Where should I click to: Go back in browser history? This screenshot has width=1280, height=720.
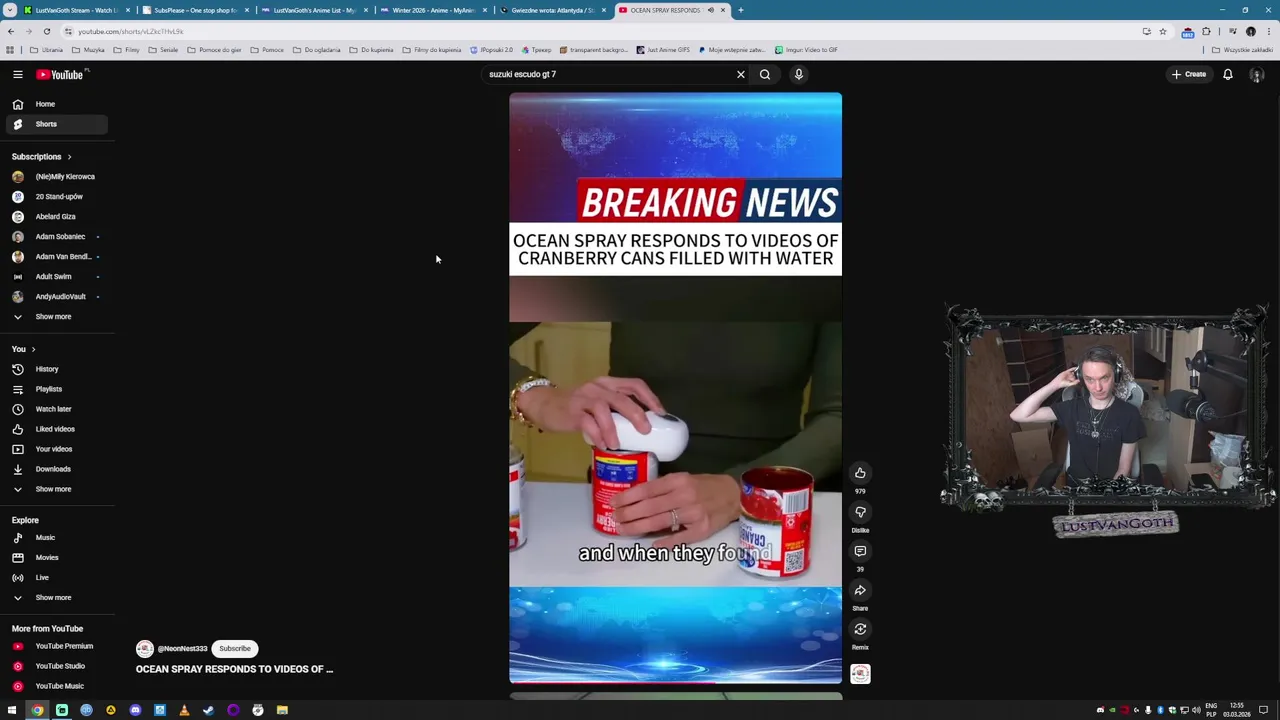coord(11,32)
